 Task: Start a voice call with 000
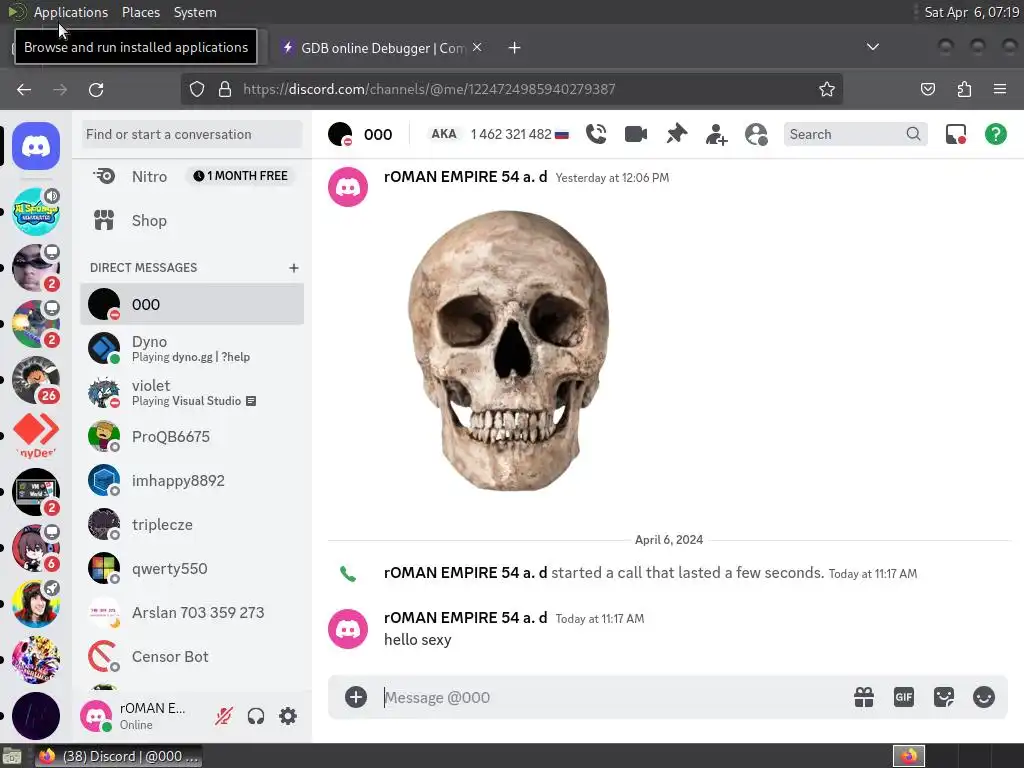tap(596, 134)
